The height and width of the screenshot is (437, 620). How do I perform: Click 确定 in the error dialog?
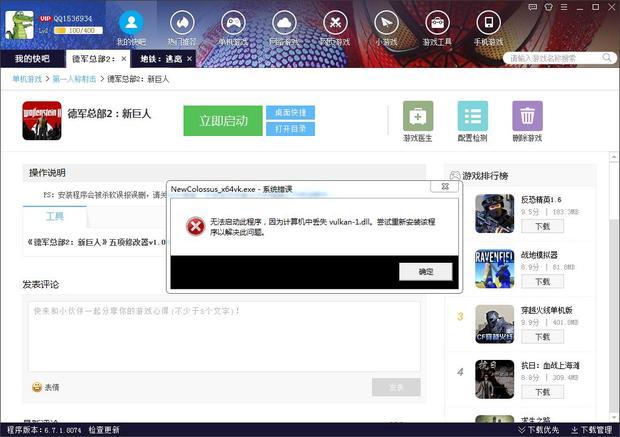point(425,271)
